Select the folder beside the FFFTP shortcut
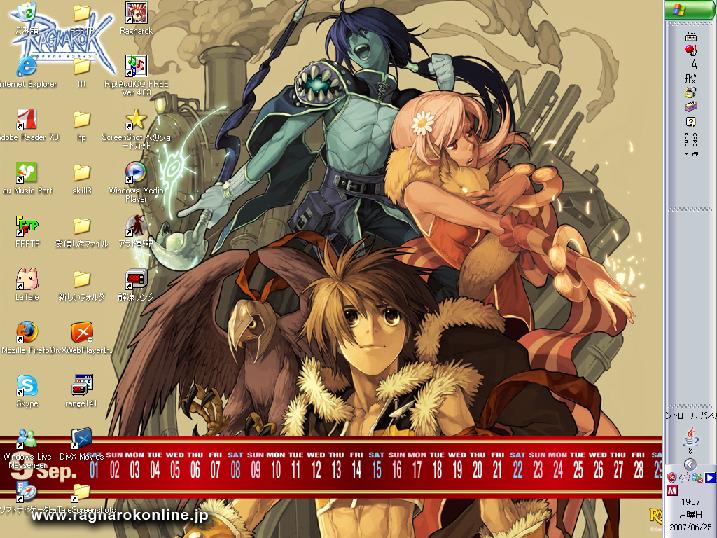Viewport: 717px width, 538px height. click(x=82, y=232)
